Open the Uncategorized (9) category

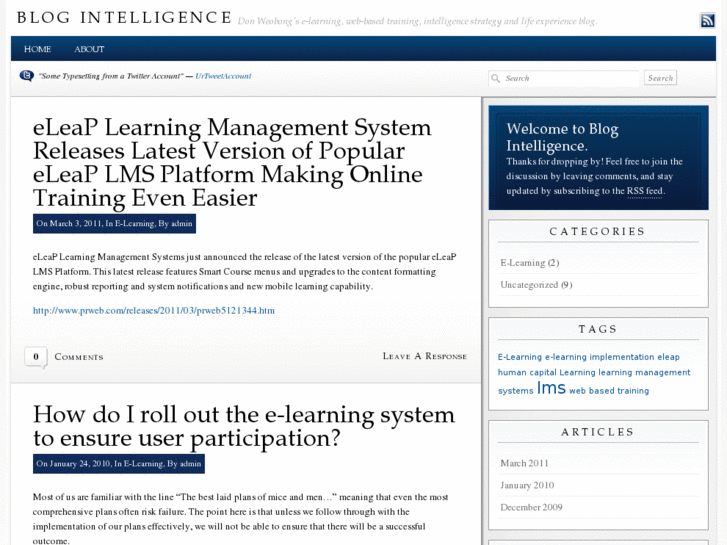[x=536, y=285]
